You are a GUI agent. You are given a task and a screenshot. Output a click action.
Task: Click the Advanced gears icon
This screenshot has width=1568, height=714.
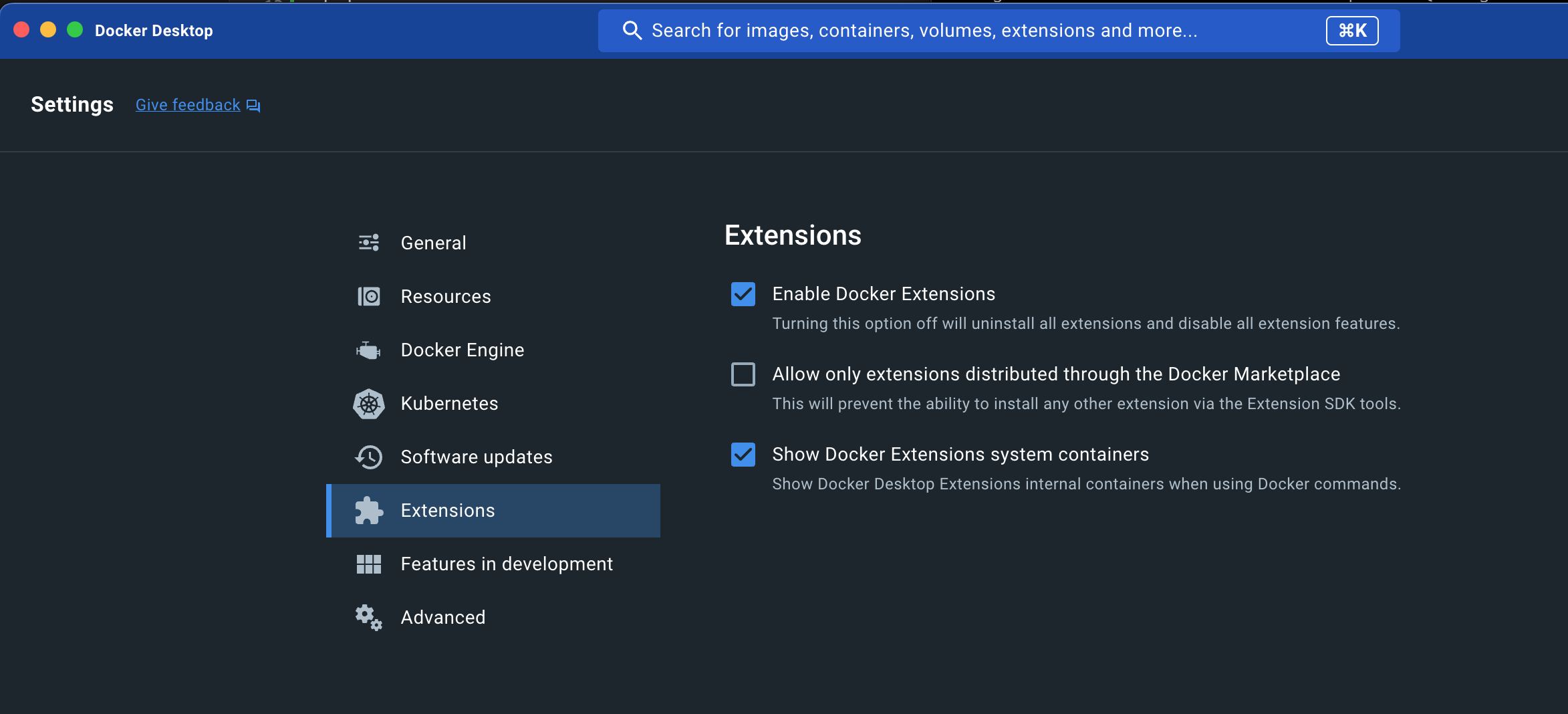[x=368, y=618]
